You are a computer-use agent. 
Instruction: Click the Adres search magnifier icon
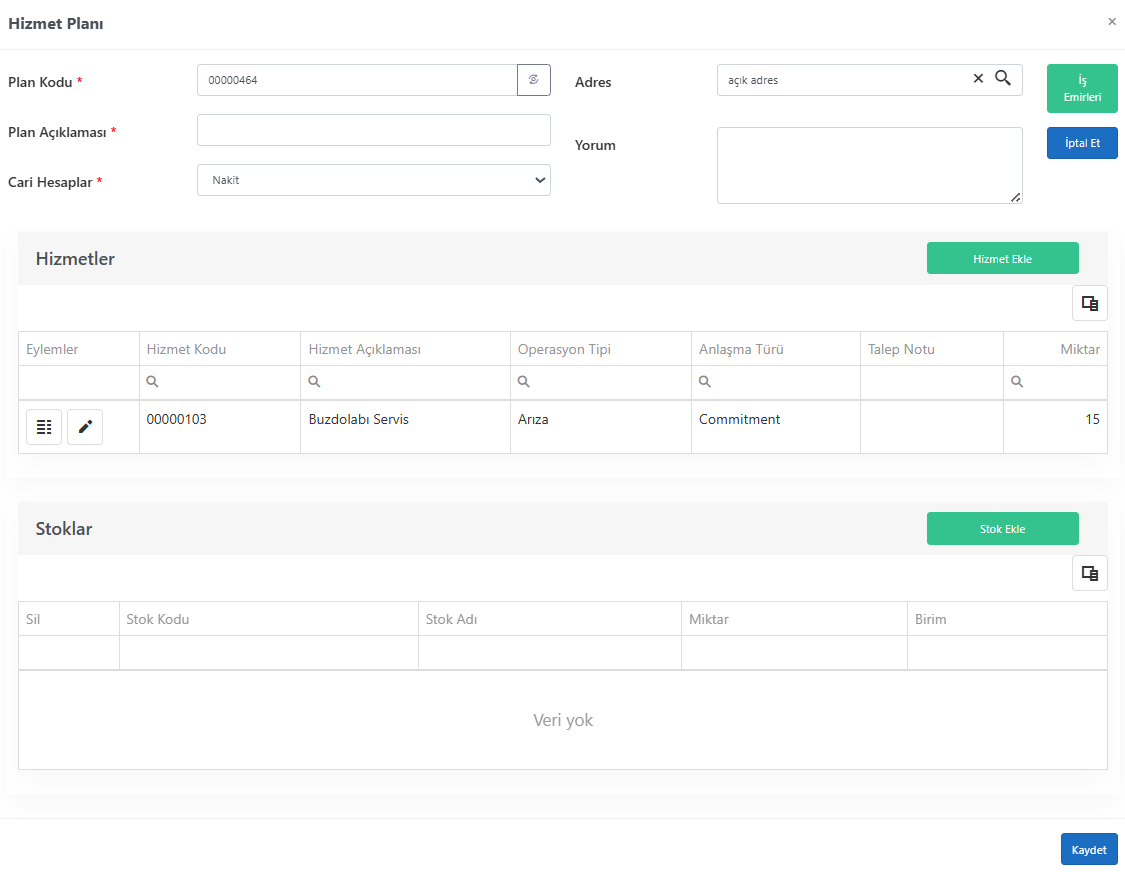1002,78
